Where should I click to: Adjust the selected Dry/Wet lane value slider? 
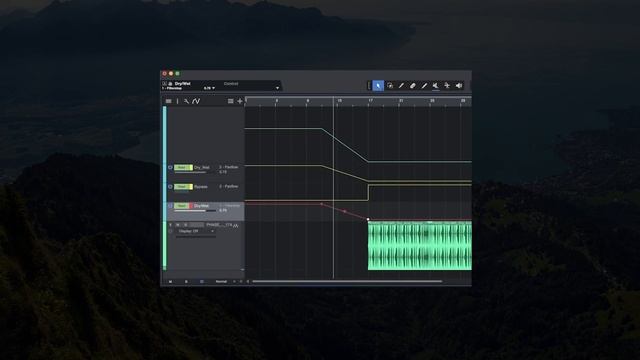[196, 211]
